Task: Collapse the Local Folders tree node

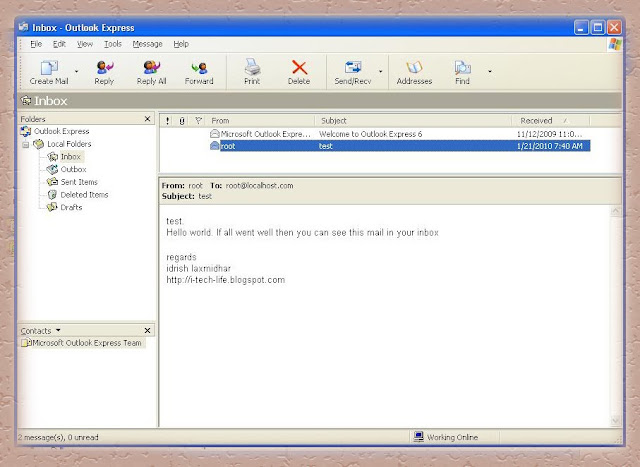Action: (x=25, y=144)
